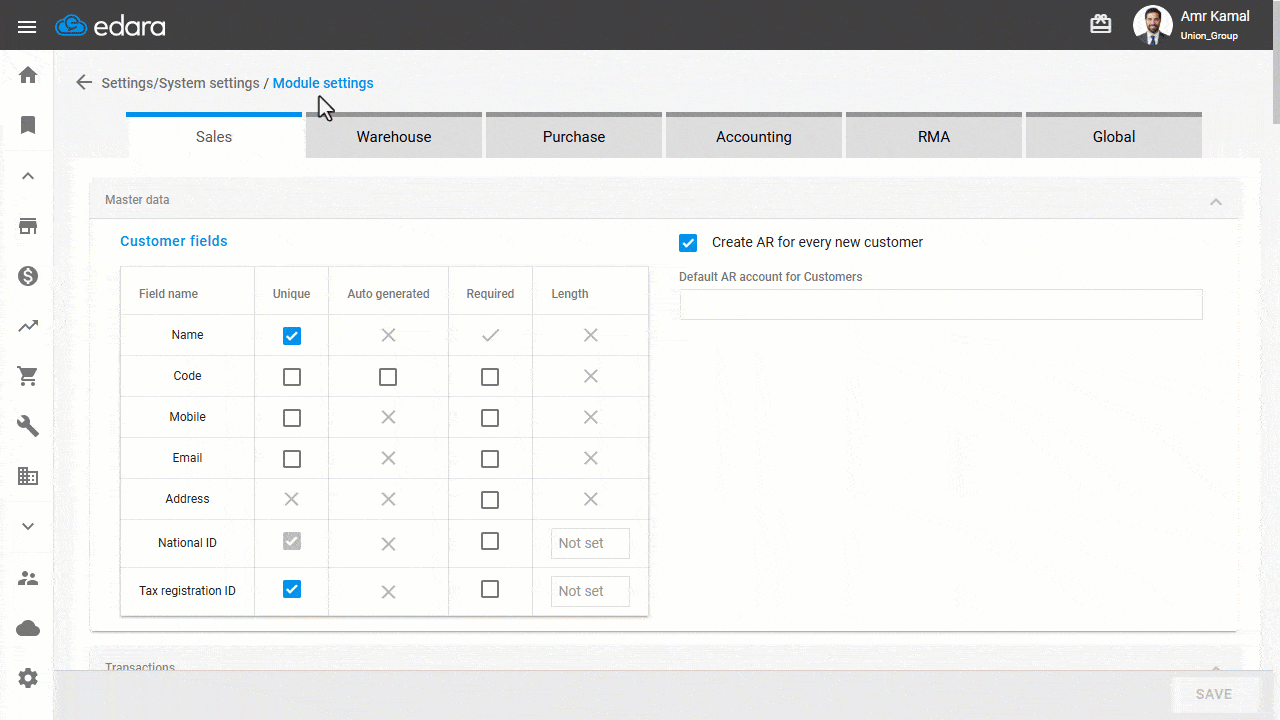Image resolution: width=1280 pixels, height=720 pixels.
Task: Uncheck Unique for Tax registration ID
Action: point(291,589)
